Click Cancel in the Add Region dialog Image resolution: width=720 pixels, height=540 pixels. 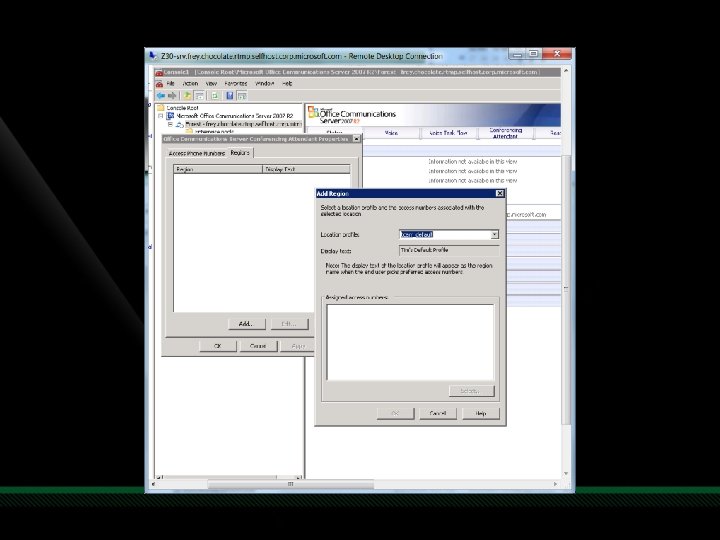click(438, 413)
